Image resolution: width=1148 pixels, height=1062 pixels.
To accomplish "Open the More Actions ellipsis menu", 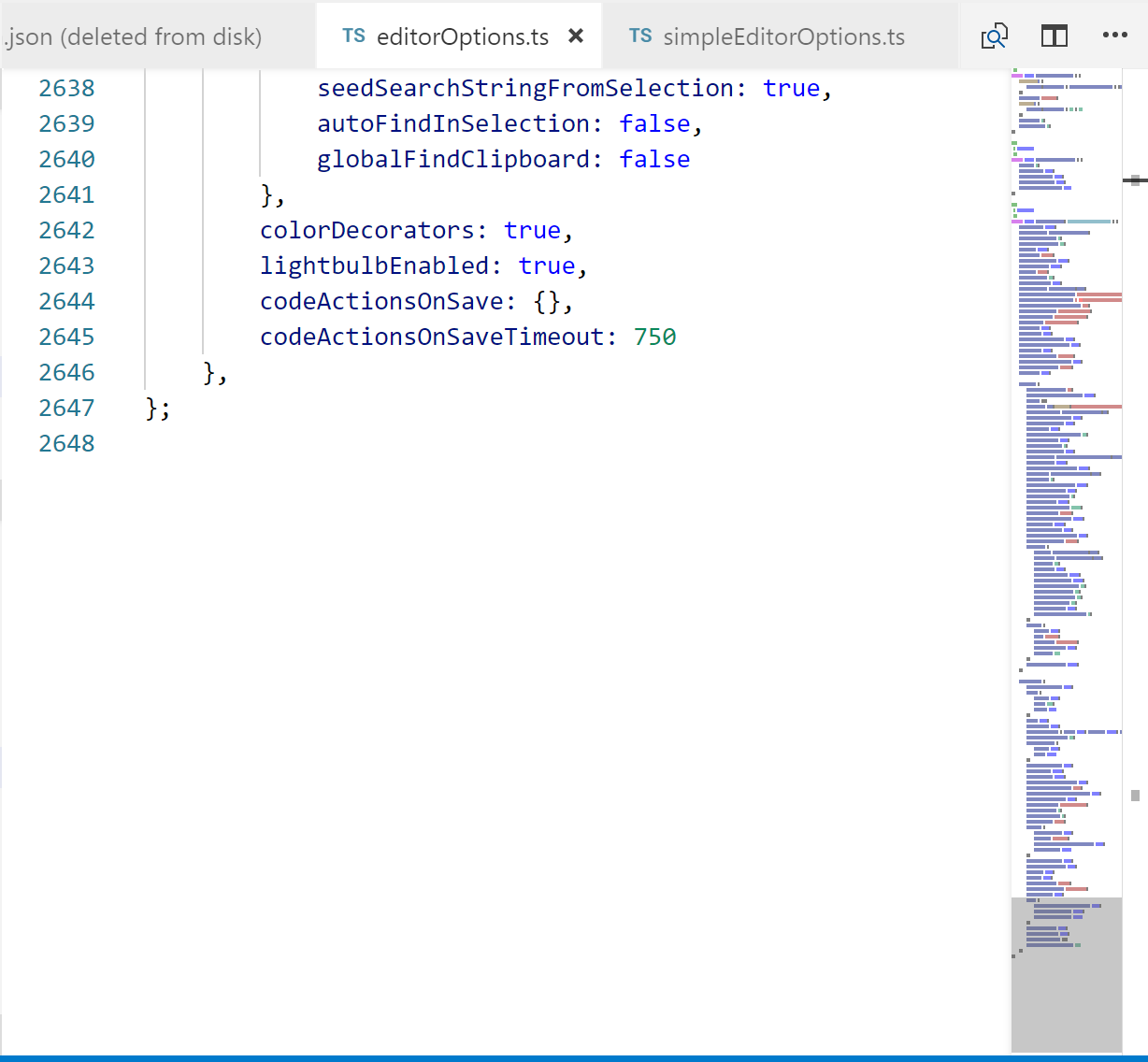I will (x=1114, y=36).
